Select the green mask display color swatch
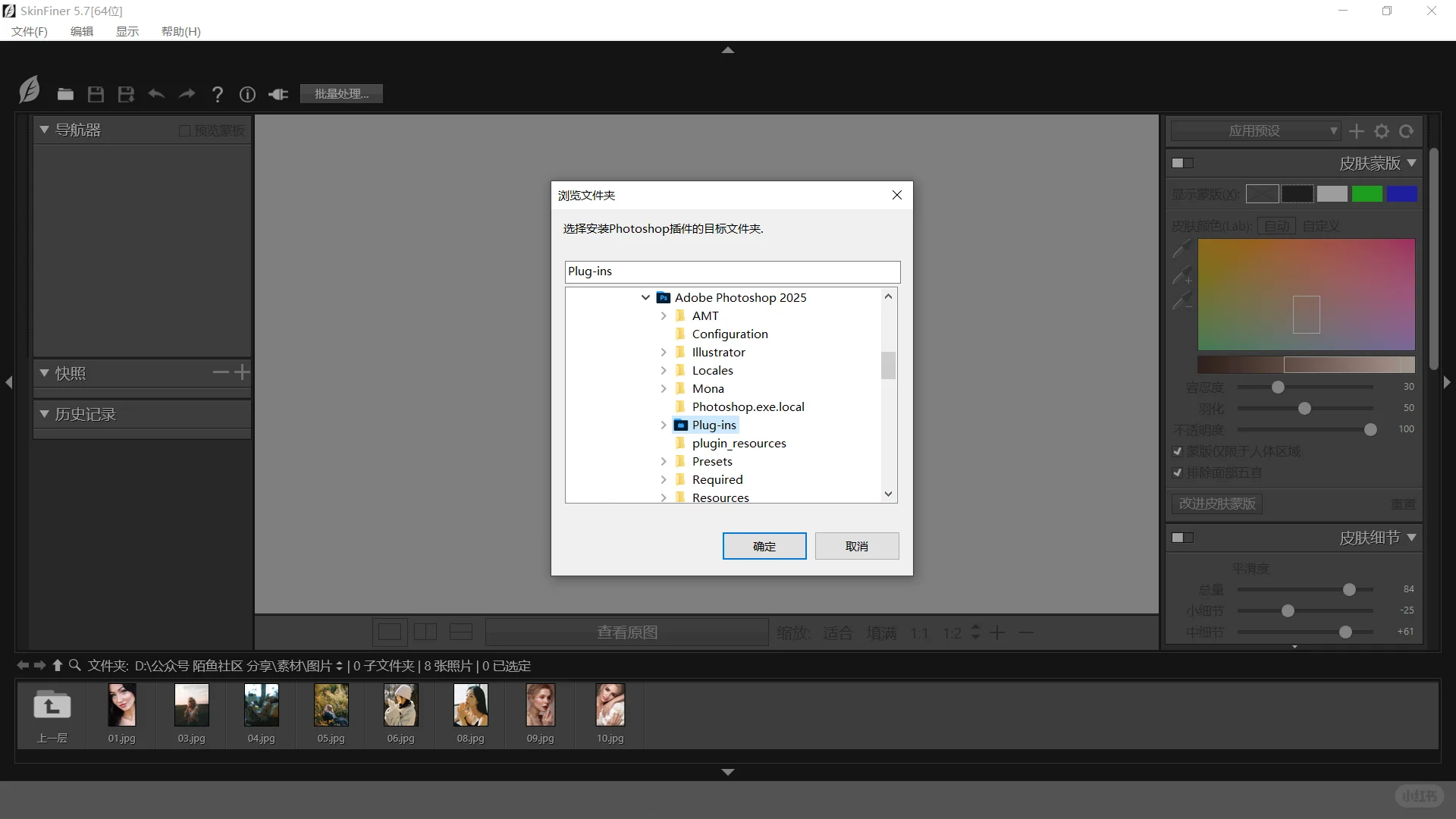Screen dimensions: 1456x819 click(x=1367, y=194)
